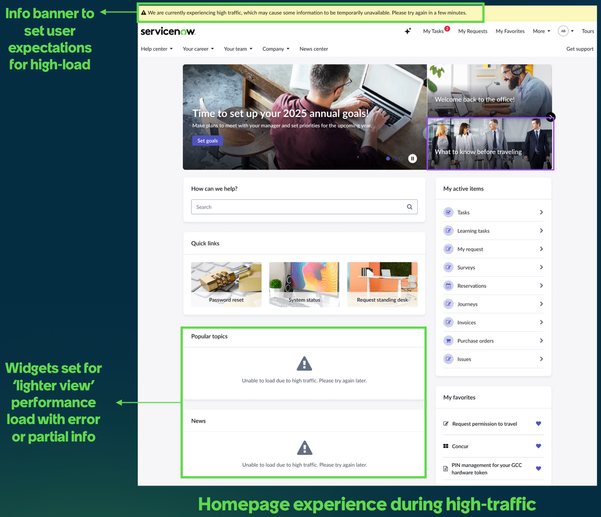Expand the Company dropdown

click(276, 49)
